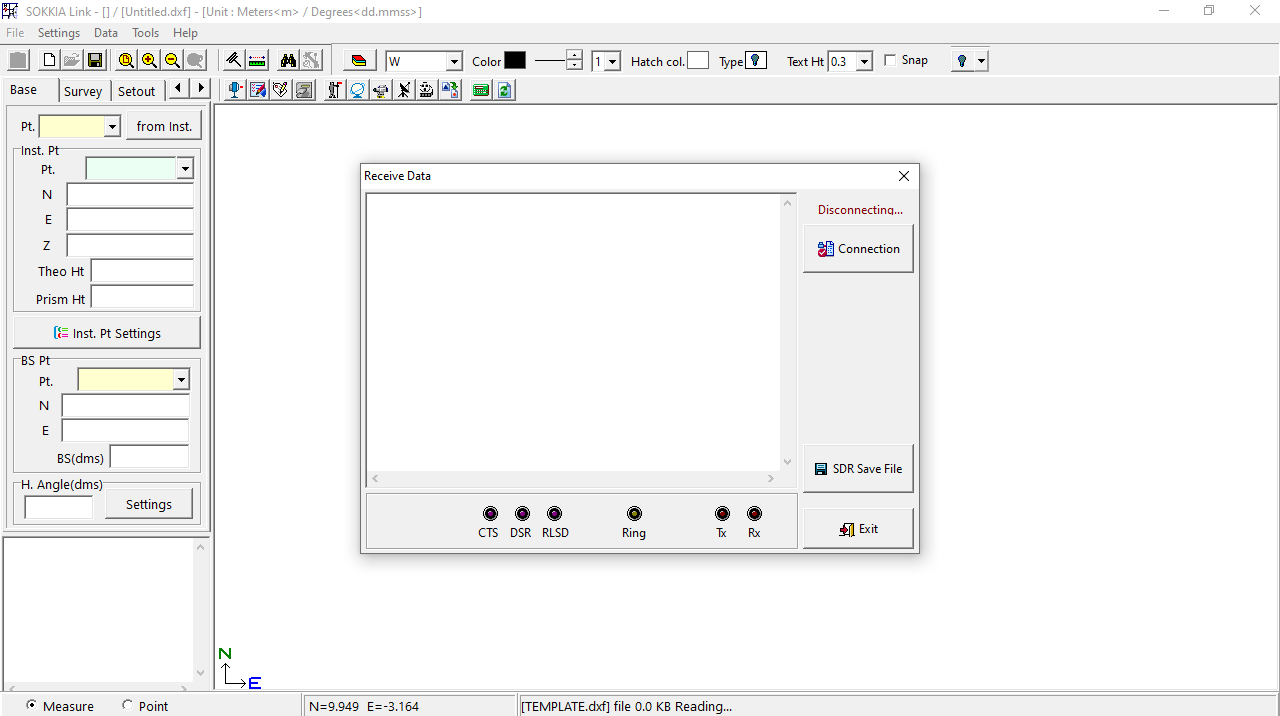This screenshot has height=716, width=1280.
Task: Click the blue globe icon
Action: point(357,90)
